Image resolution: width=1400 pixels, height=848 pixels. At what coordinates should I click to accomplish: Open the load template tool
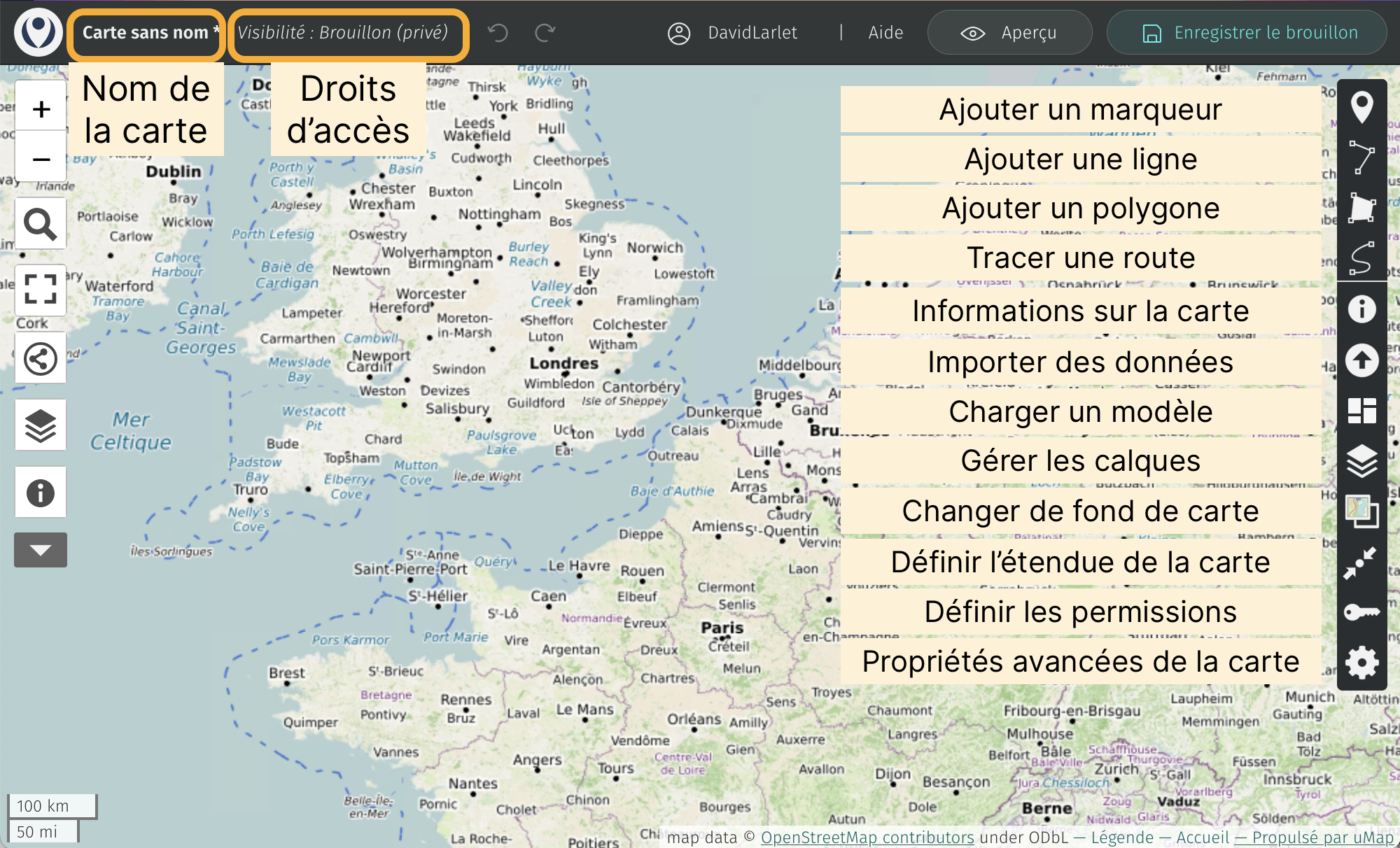tap(1361, 411)
